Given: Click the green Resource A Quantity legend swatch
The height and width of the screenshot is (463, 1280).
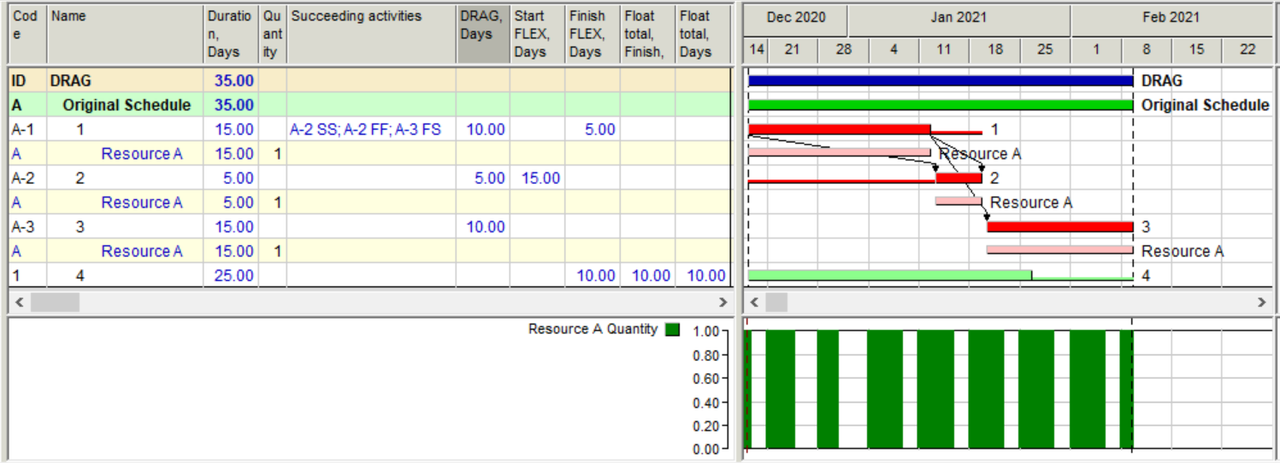Looking at the screenshot, I should tap(672, 330).
